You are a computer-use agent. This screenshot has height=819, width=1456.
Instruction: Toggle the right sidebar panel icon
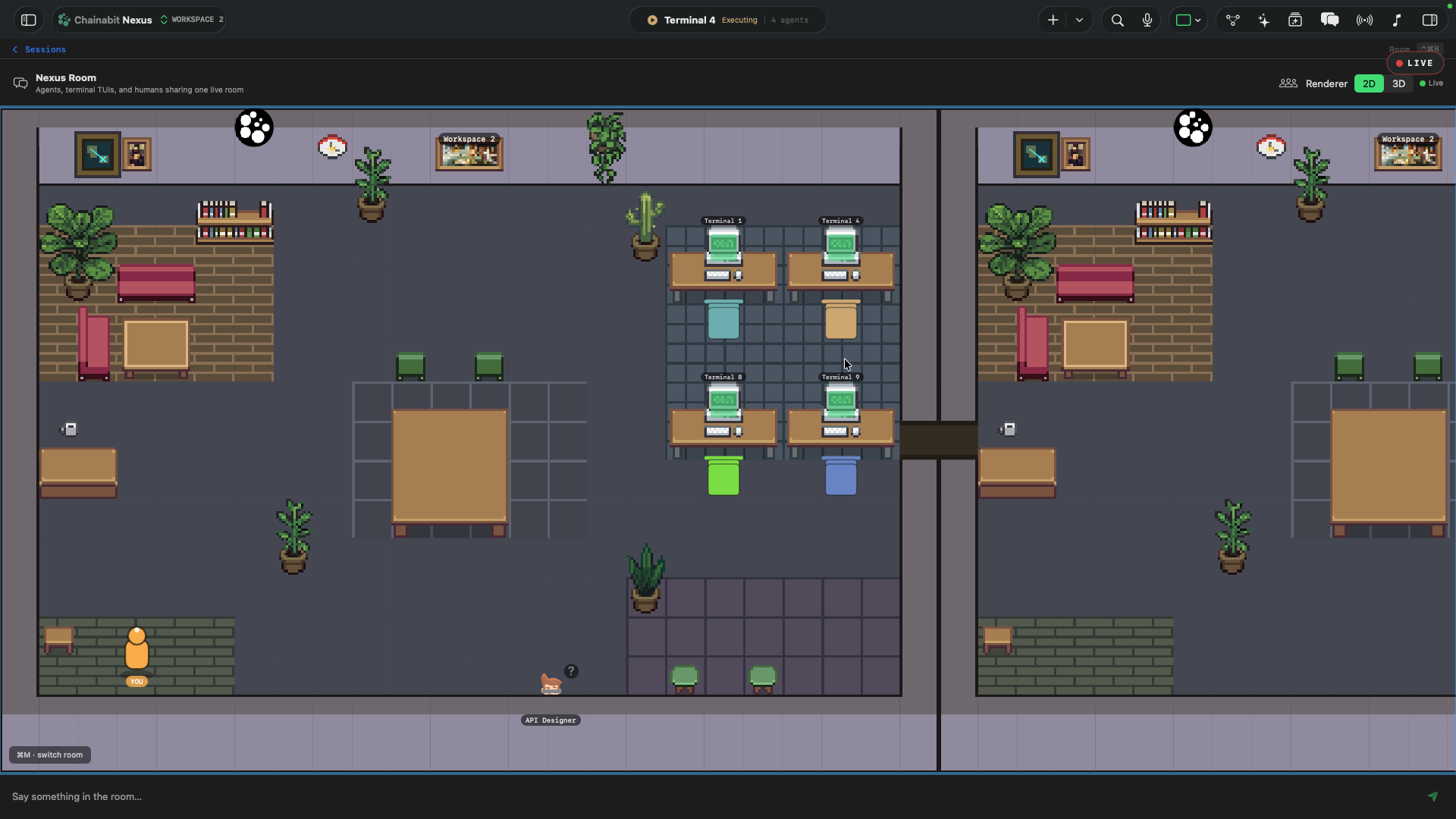point(1429,20)
